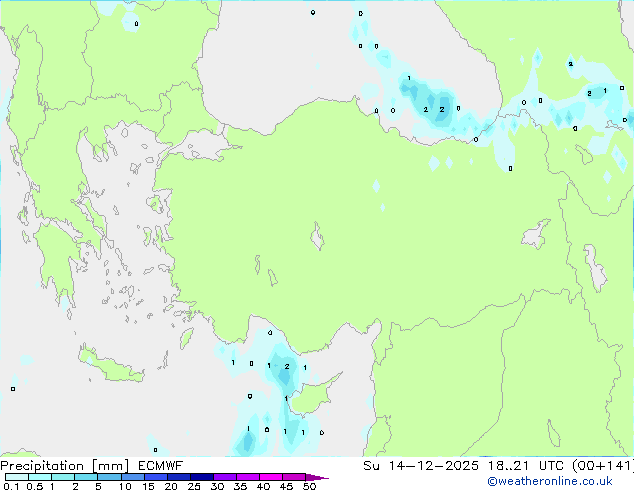Click the "Su 14-12-2025" date text
The width and height of the screenshot is (634, 490).
click(x=421, y=466)
